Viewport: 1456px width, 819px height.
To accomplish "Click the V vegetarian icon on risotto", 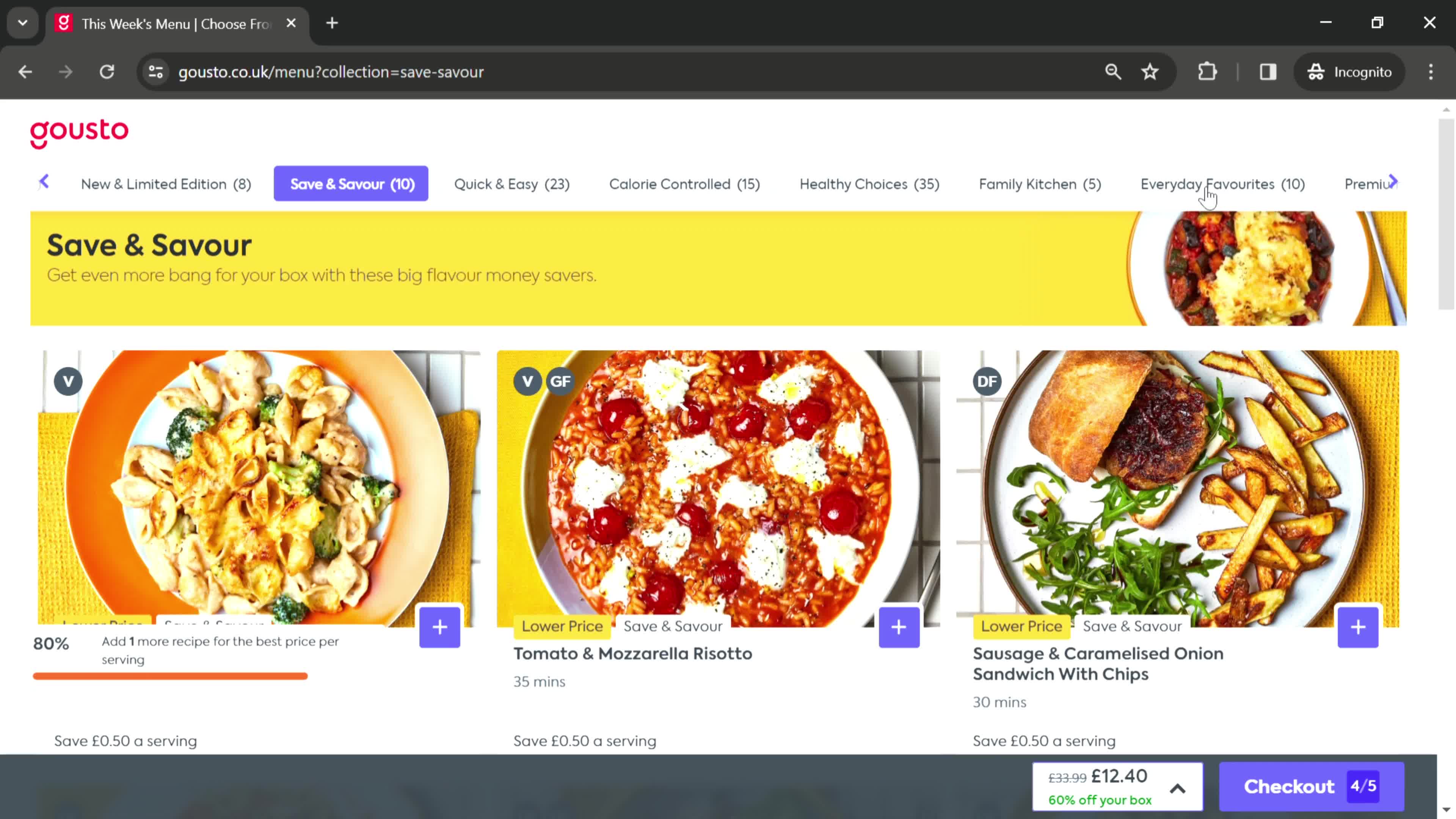I will click(x=527, y=381).
